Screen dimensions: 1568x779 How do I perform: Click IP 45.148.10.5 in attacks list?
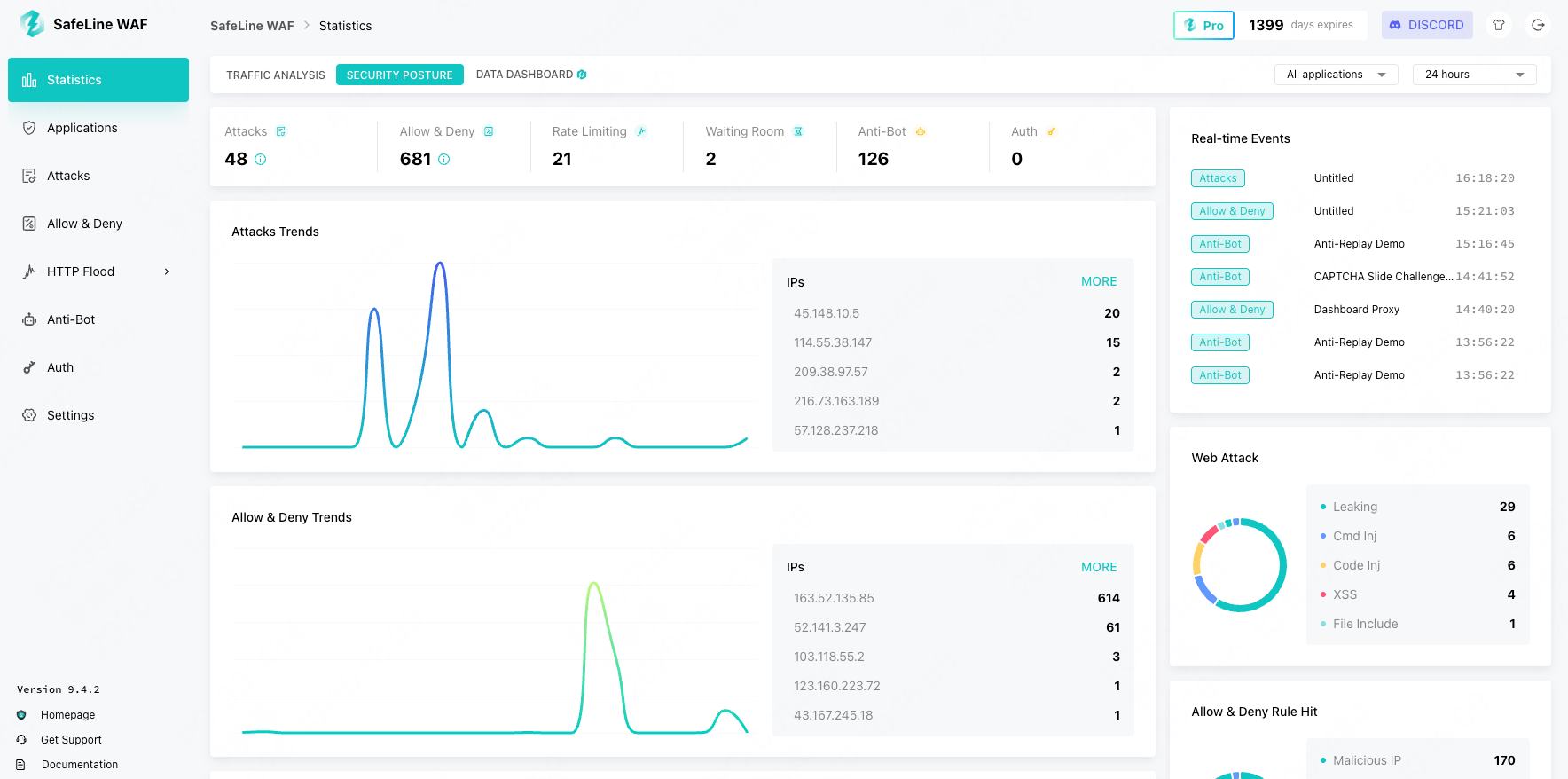pyautogui.click(x=827, y=313)
